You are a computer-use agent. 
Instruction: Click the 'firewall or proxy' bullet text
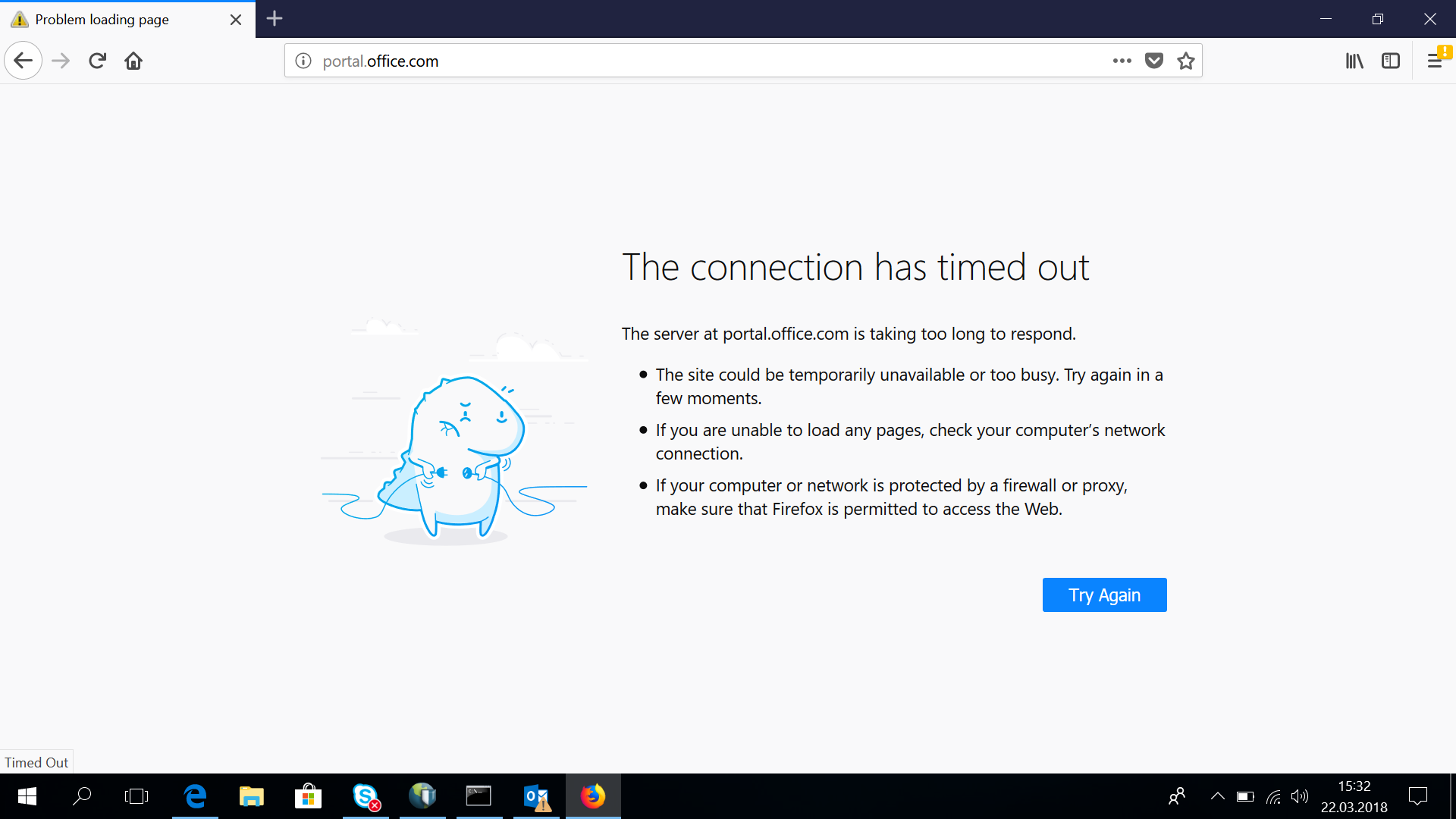point(892,497)
